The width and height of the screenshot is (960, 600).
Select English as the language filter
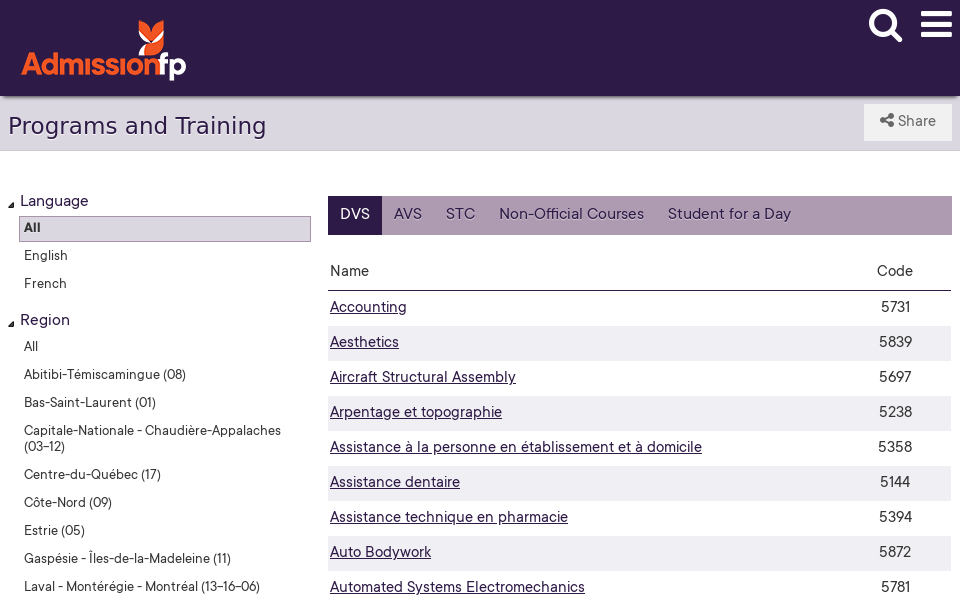click(45, 256)
